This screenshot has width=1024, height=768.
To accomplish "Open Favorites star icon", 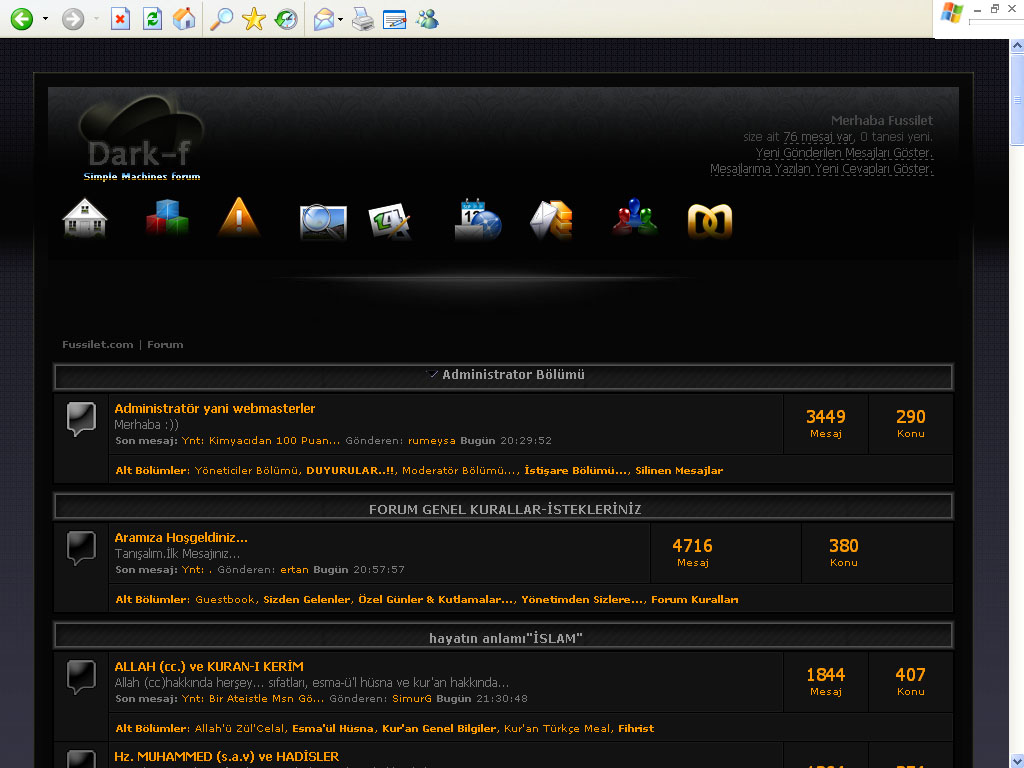I will (x=253, y=18).
